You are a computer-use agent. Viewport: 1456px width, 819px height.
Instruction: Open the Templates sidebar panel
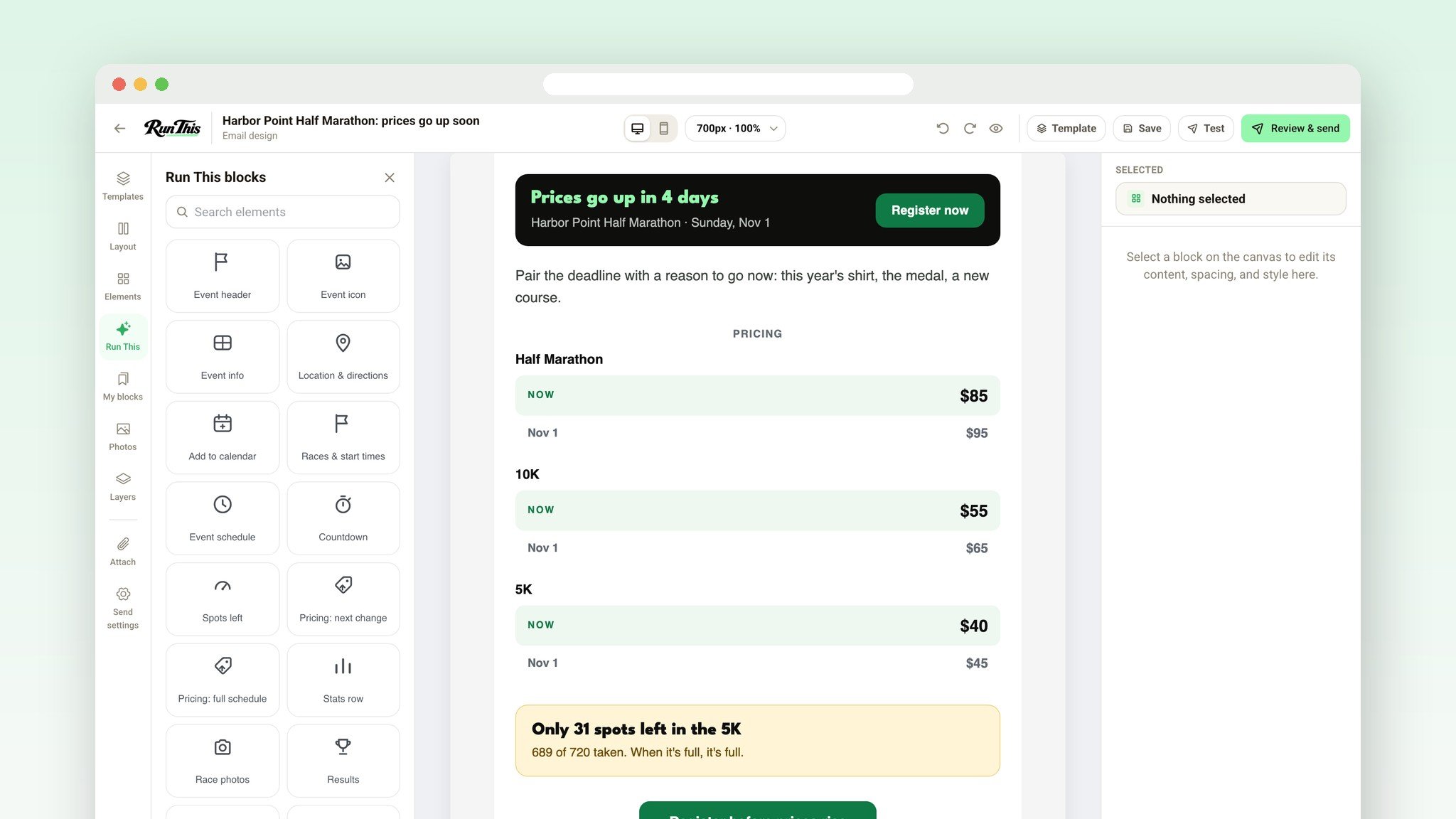tap(122, 186)
